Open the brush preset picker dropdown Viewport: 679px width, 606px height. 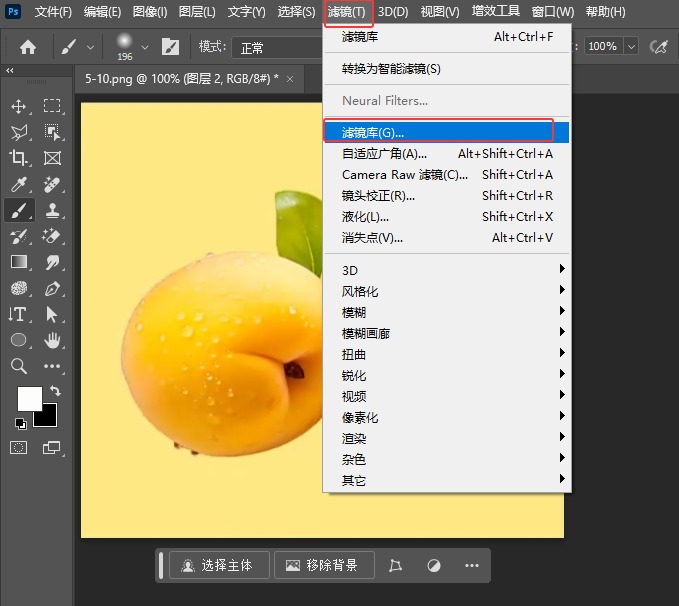[145, 47]
